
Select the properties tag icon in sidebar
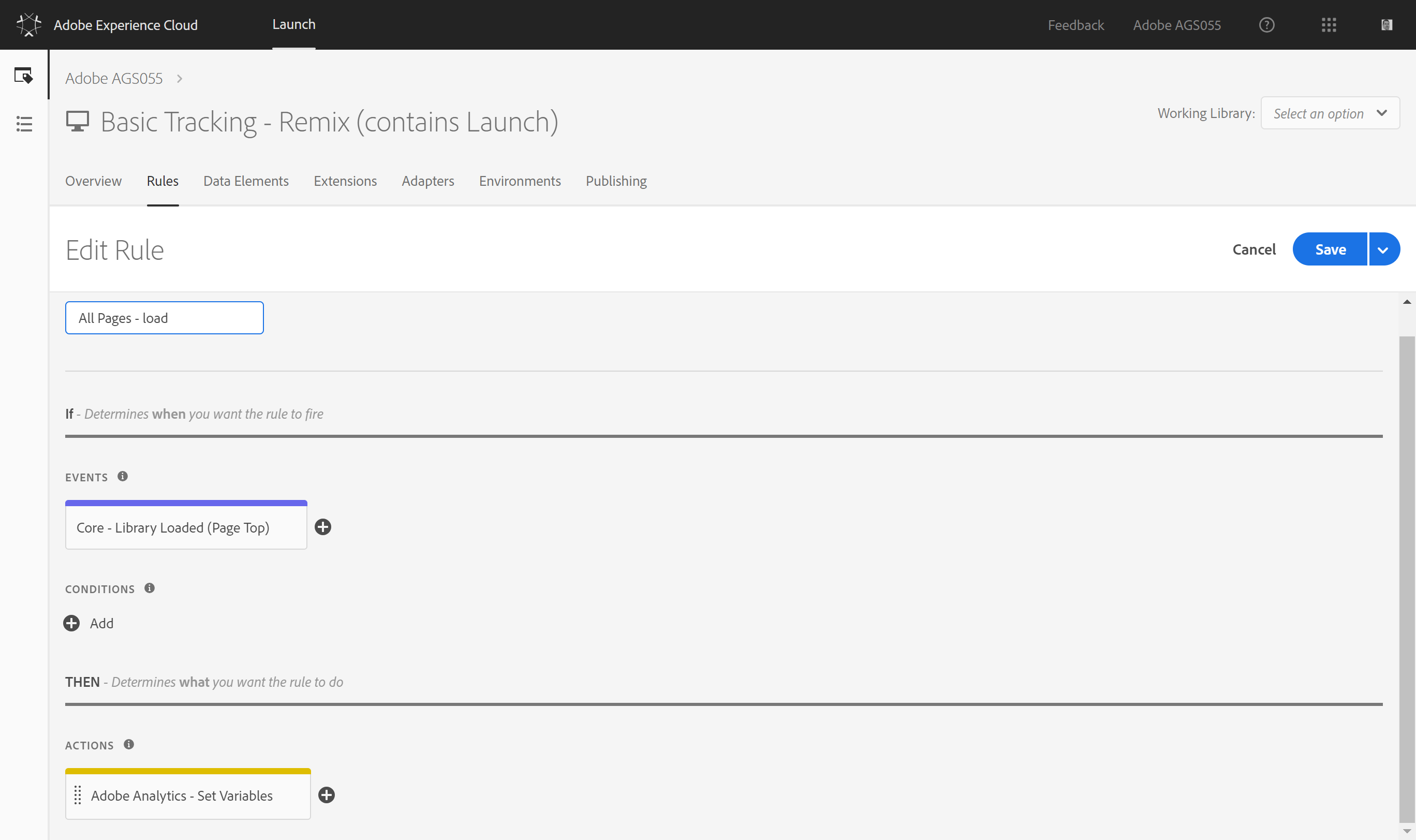24,75
